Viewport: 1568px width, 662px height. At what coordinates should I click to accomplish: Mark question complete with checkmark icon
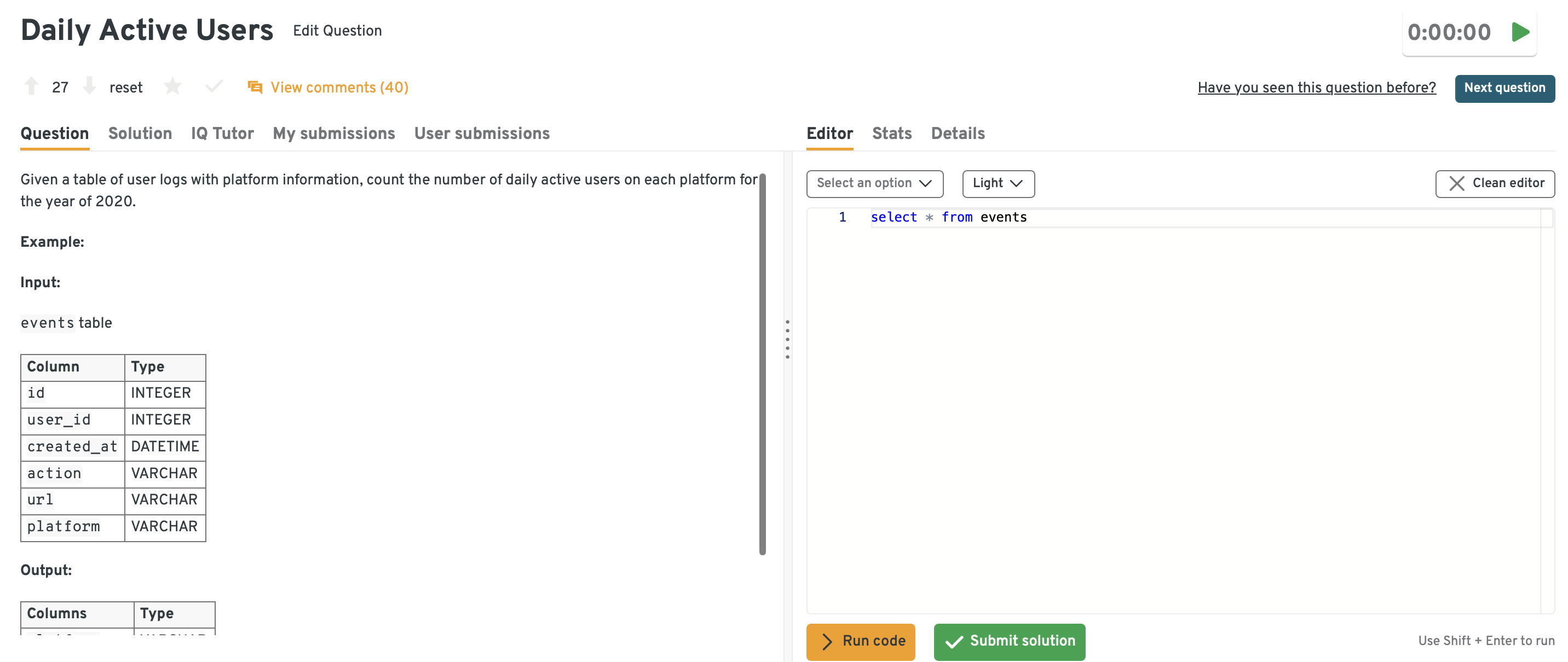214,86
